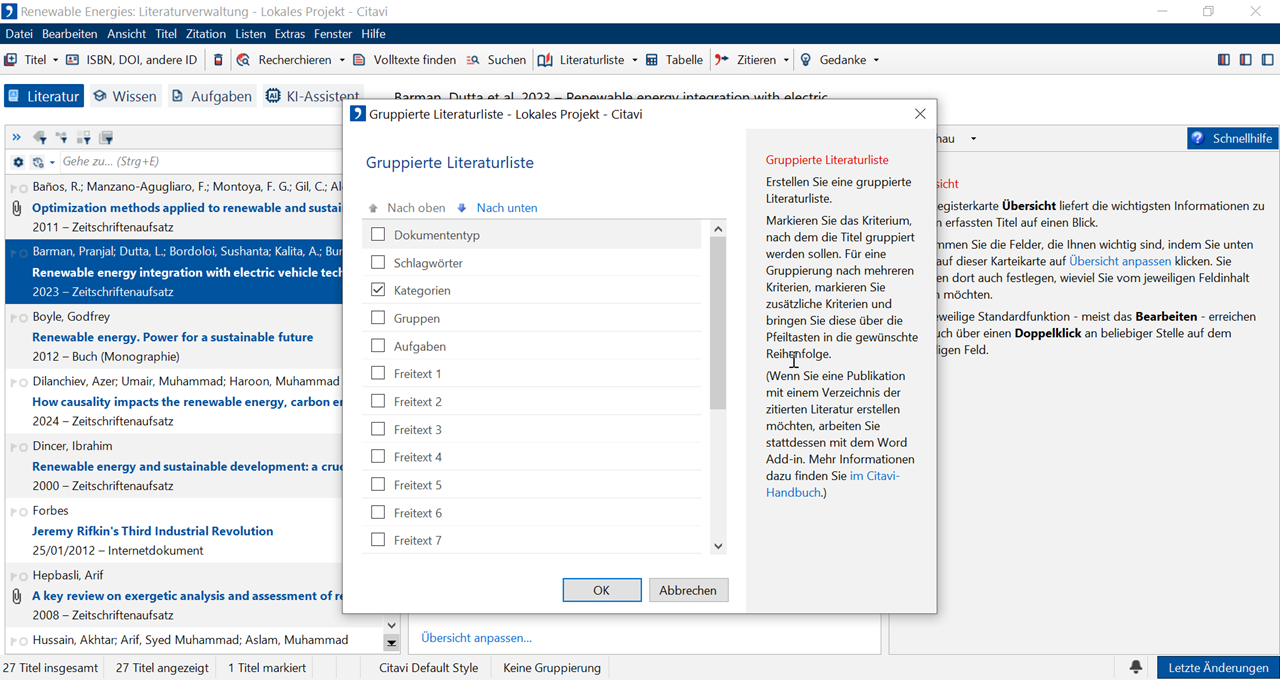Switch to the Wissen tab
1280x680 pixels.
tap(125, 96)
